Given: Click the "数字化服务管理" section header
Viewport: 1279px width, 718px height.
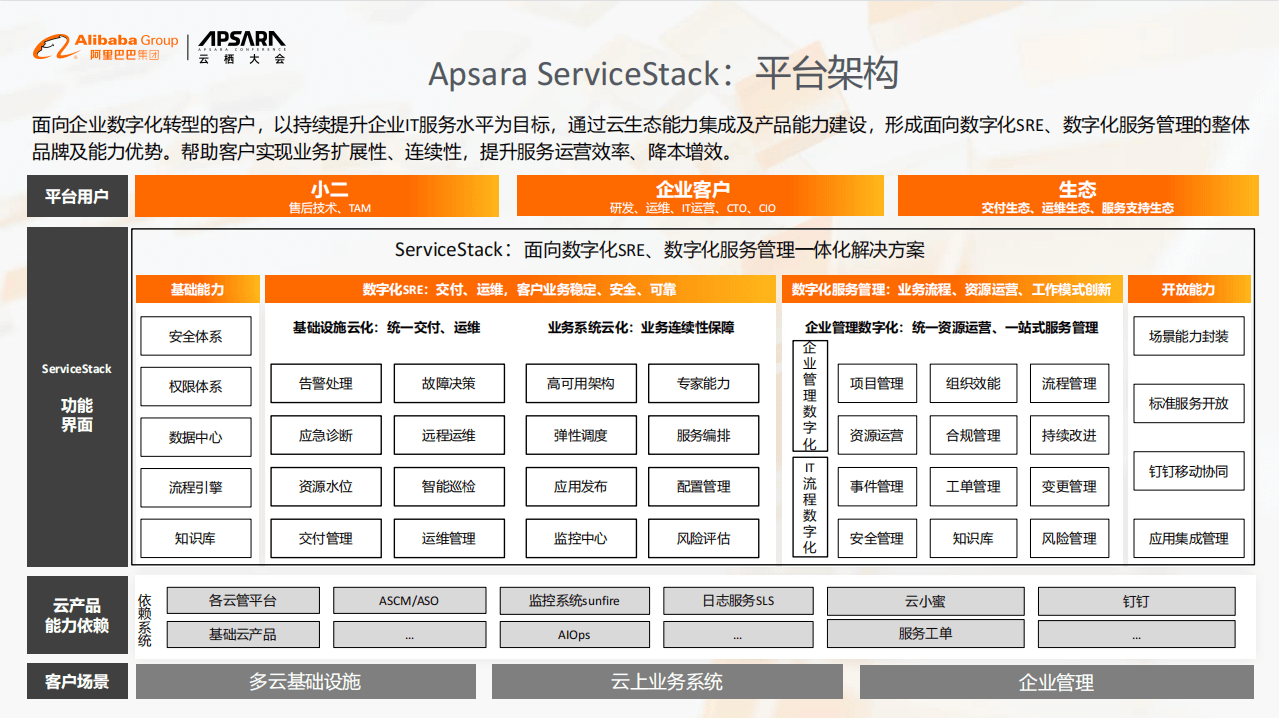Looking at the screenshot, I should tap(951, 290).
